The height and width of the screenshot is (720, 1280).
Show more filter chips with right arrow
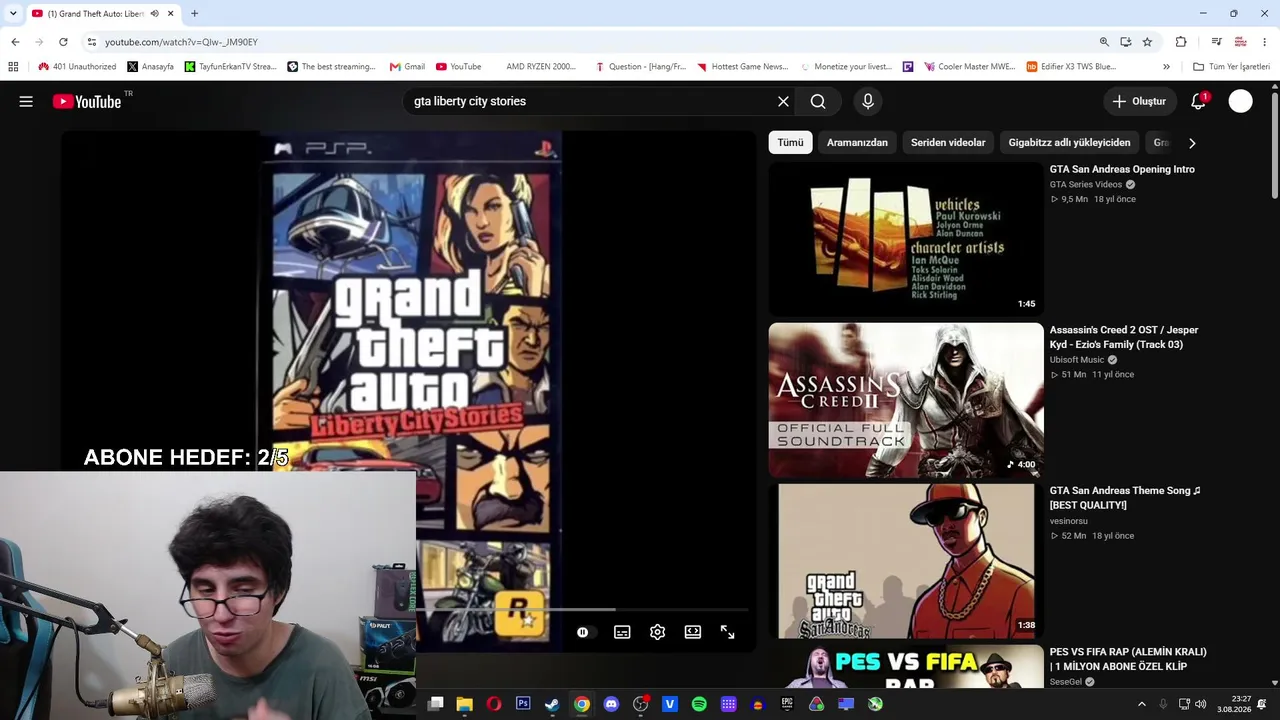pyautogui.click(x=1191, y=142)
